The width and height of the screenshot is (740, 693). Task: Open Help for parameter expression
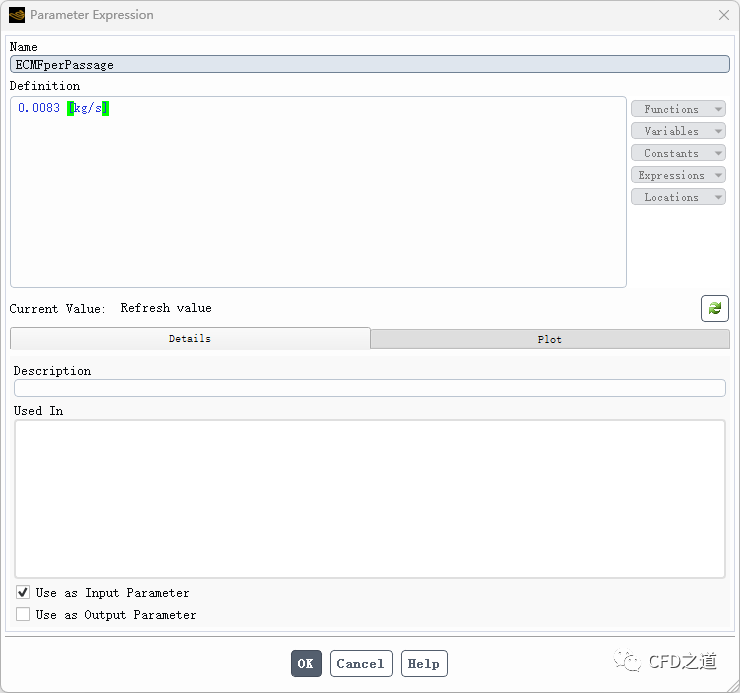coord(424,663)
